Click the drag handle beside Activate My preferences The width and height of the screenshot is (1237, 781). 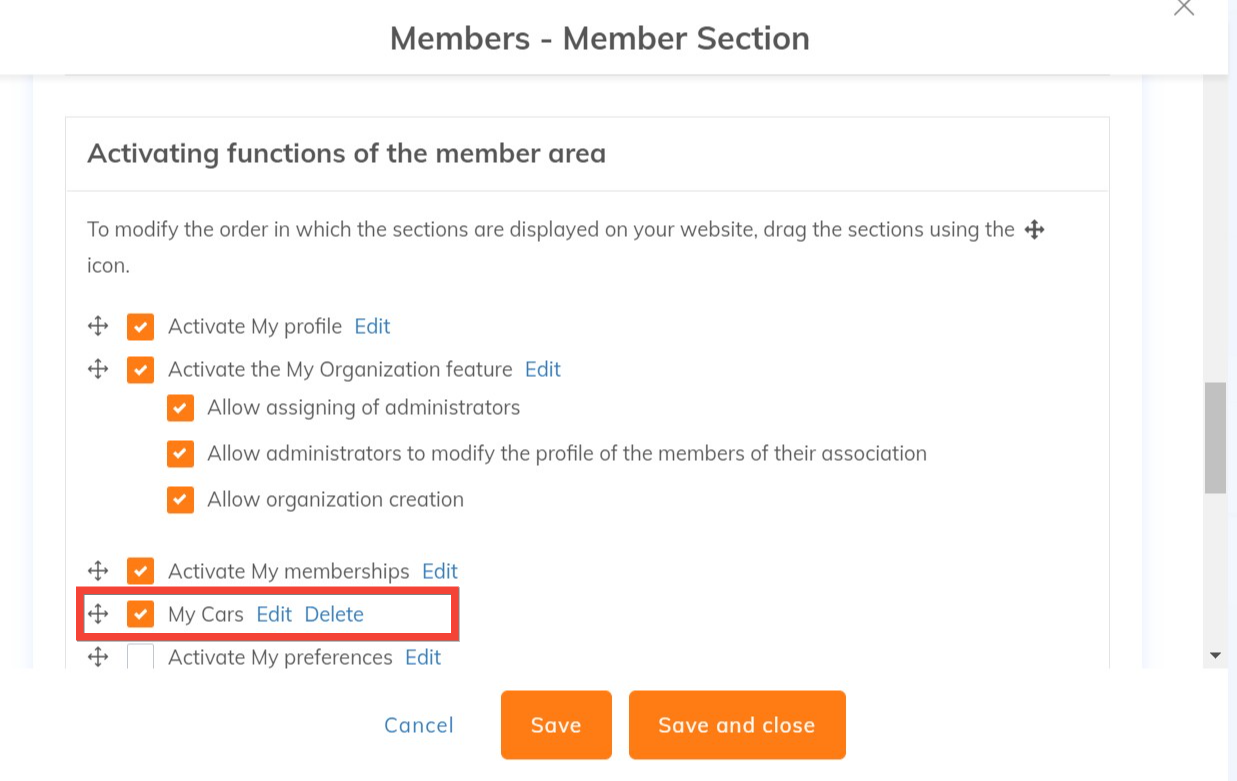coord(98,657)
